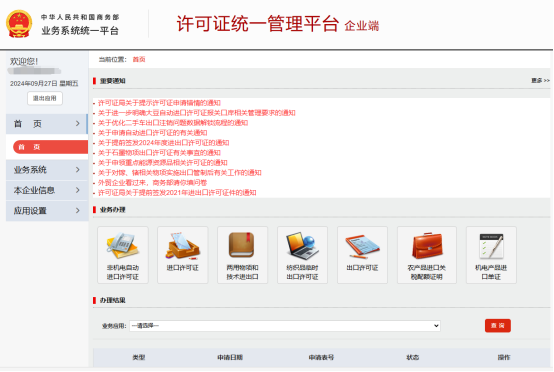Open 更多 >> notices link
Screen dimensions: 554x372
[540, 81]
